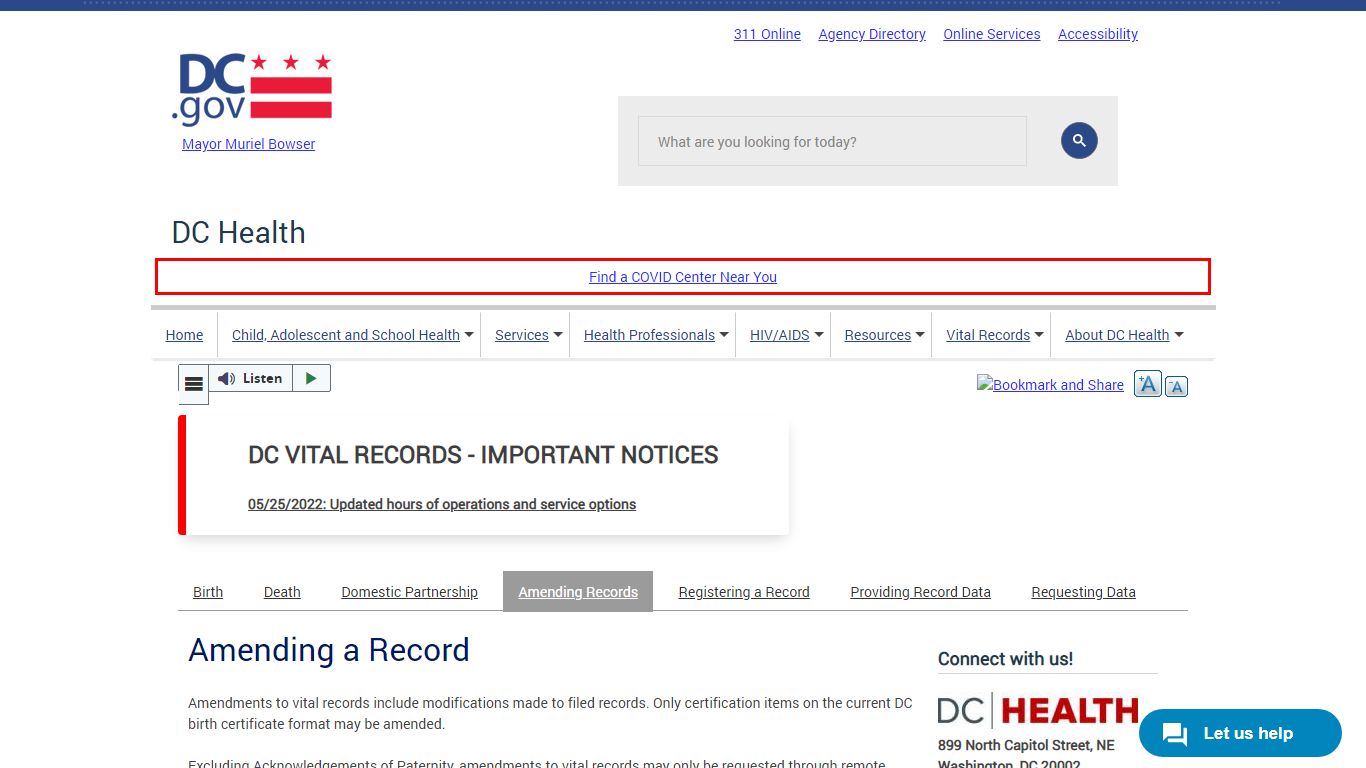The width and height of the screenshot is (1366, 768).
Task: Open the ReadSpeaker hamburger menu icon
Action: click(x=194, y=384)
